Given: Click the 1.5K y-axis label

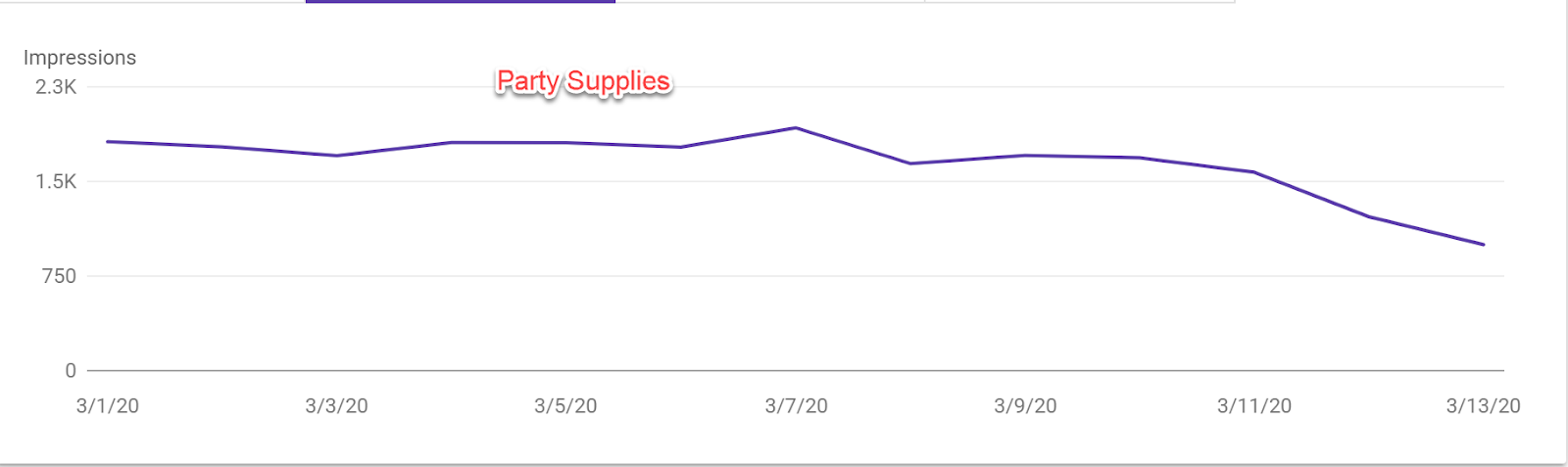Looking at the screenshot, I should point(56,181).
